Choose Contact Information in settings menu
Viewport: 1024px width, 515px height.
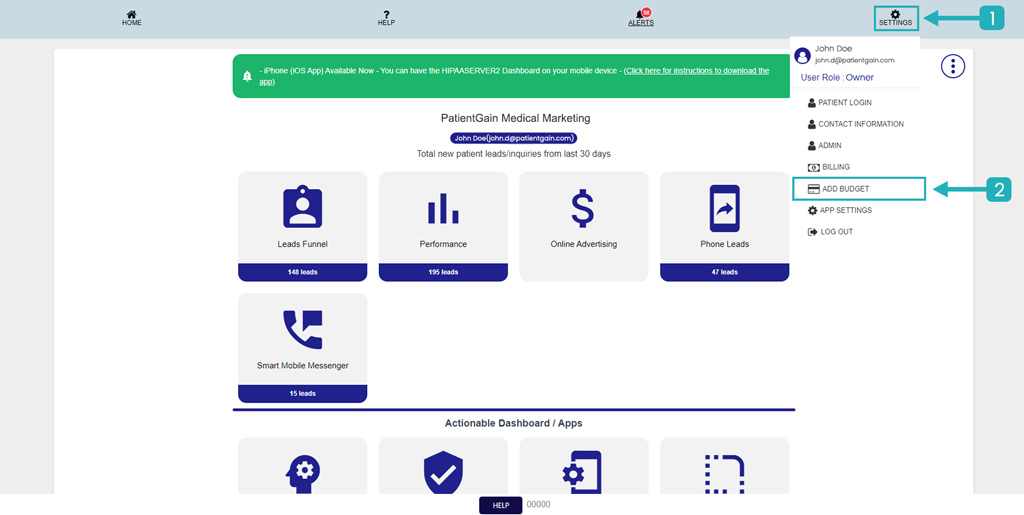click(x=855, y=124)
